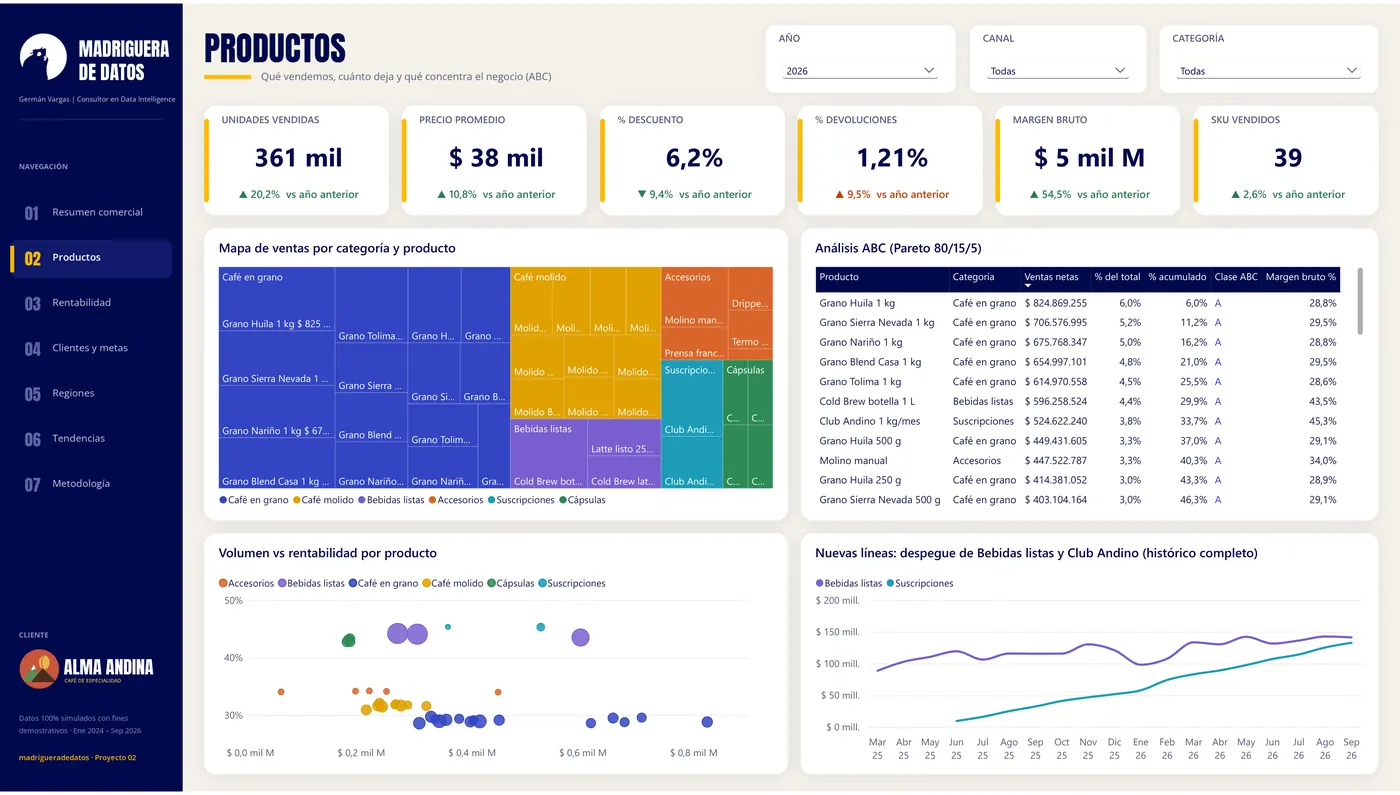Open the Rentabilidad navigation item

click(x=92, y=303)
